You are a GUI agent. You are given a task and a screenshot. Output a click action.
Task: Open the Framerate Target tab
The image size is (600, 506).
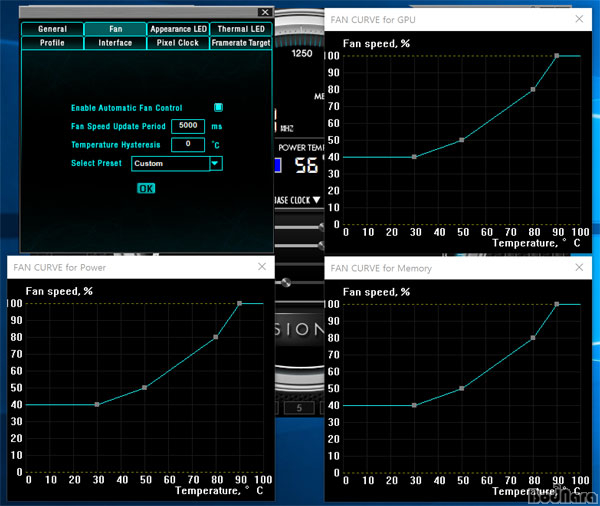tap(240, 43)
